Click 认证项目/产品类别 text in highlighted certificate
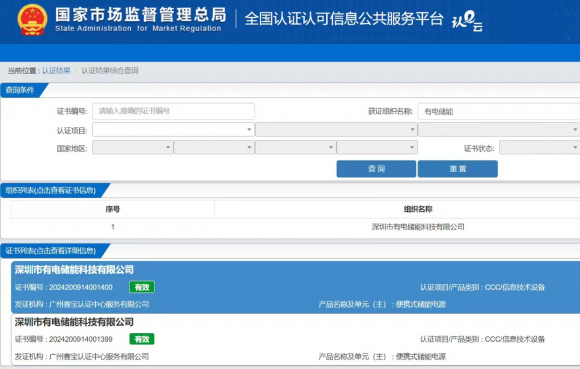580x369 pixels. coord(482,287)
